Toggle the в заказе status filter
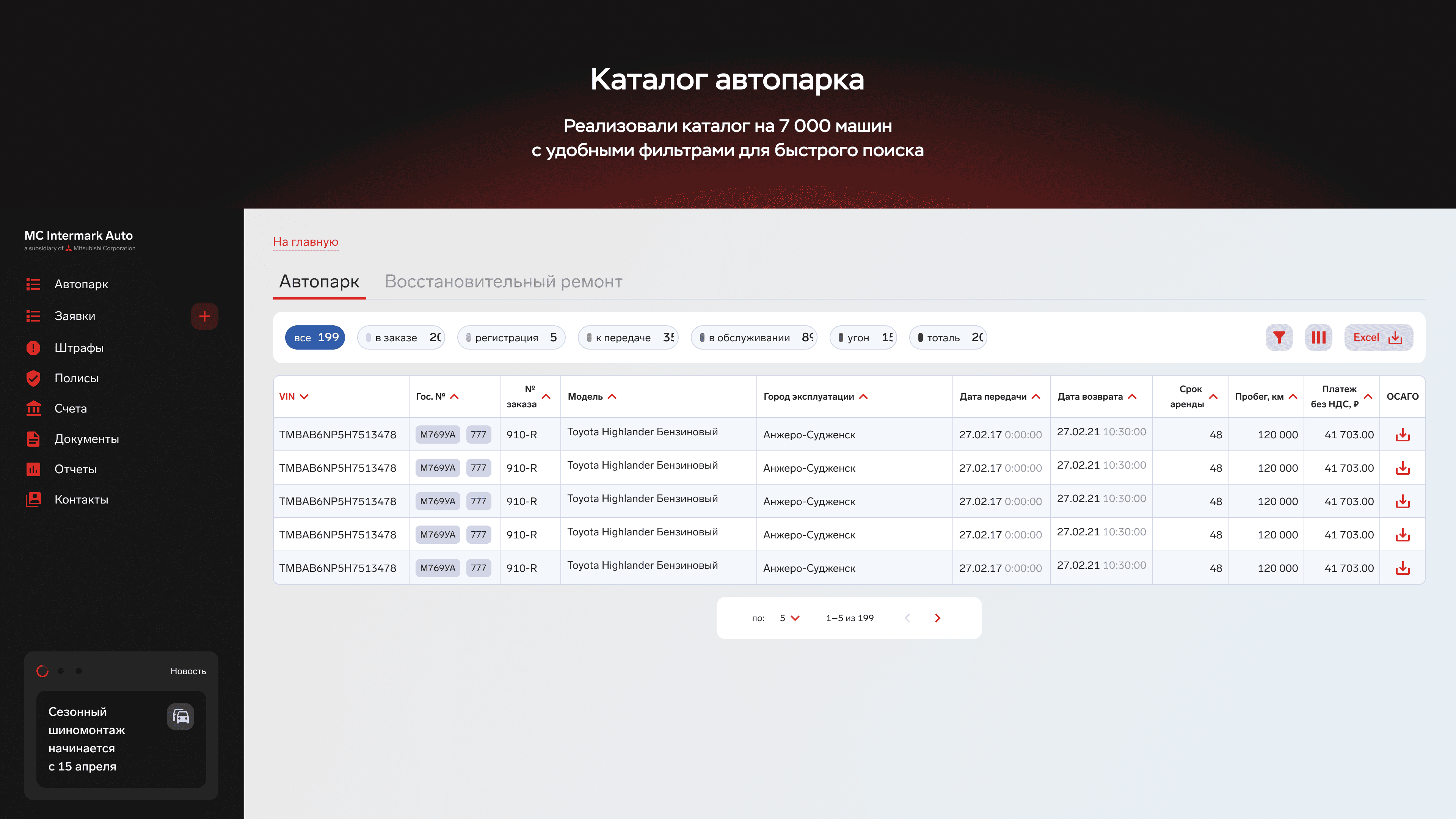 (401, 337)
